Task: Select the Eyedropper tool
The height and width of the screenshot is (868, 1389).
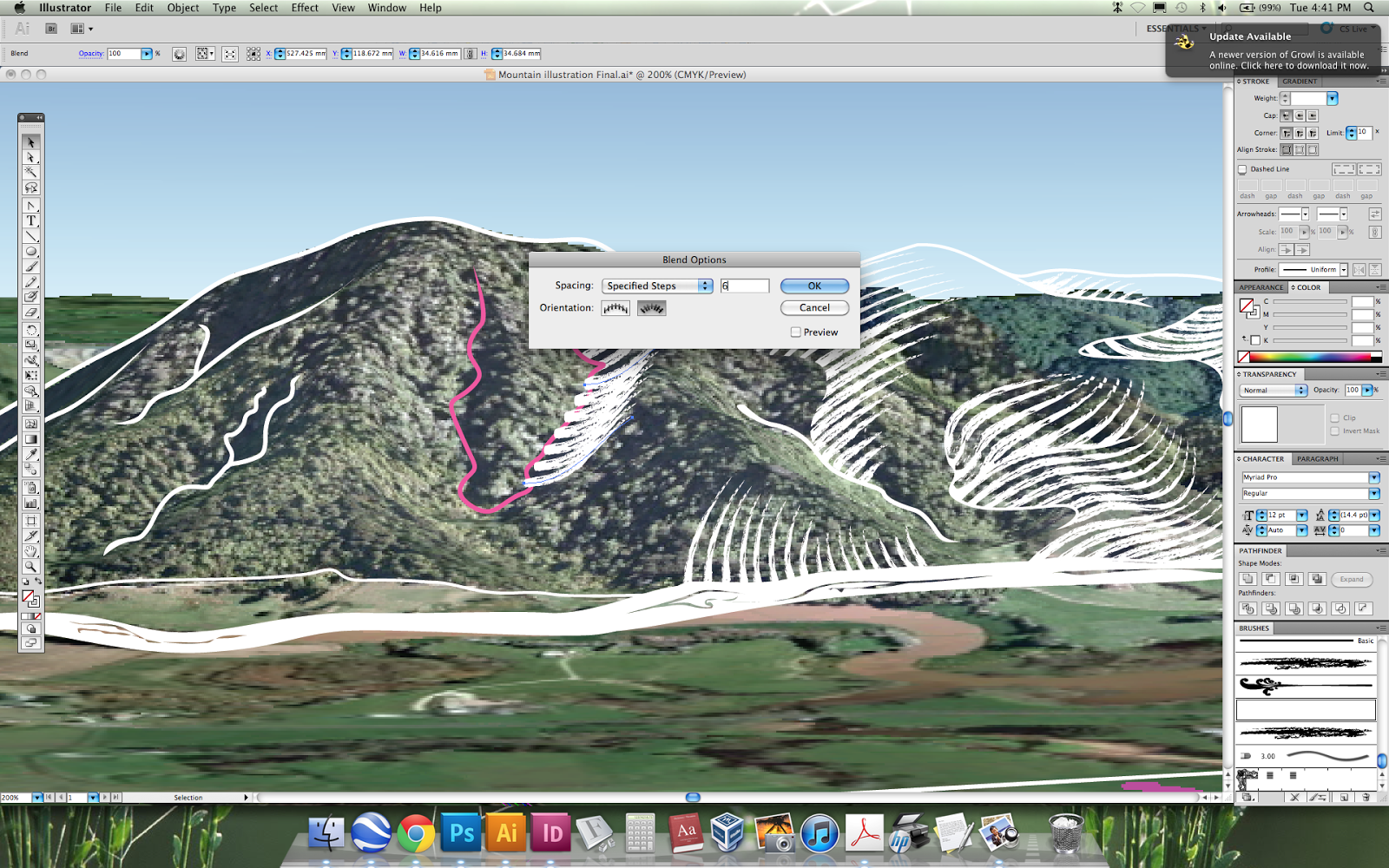Action: click(x=31, y=454)
